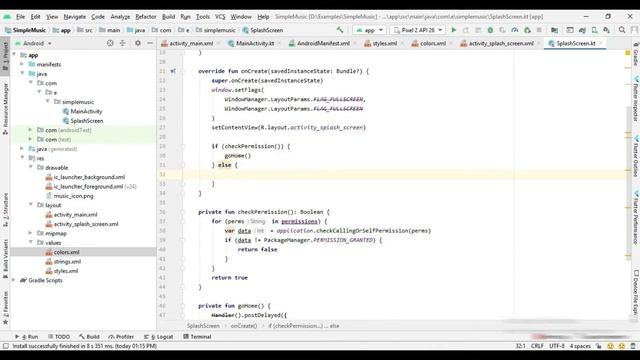Open the Refactor menu

click(146, 17)
